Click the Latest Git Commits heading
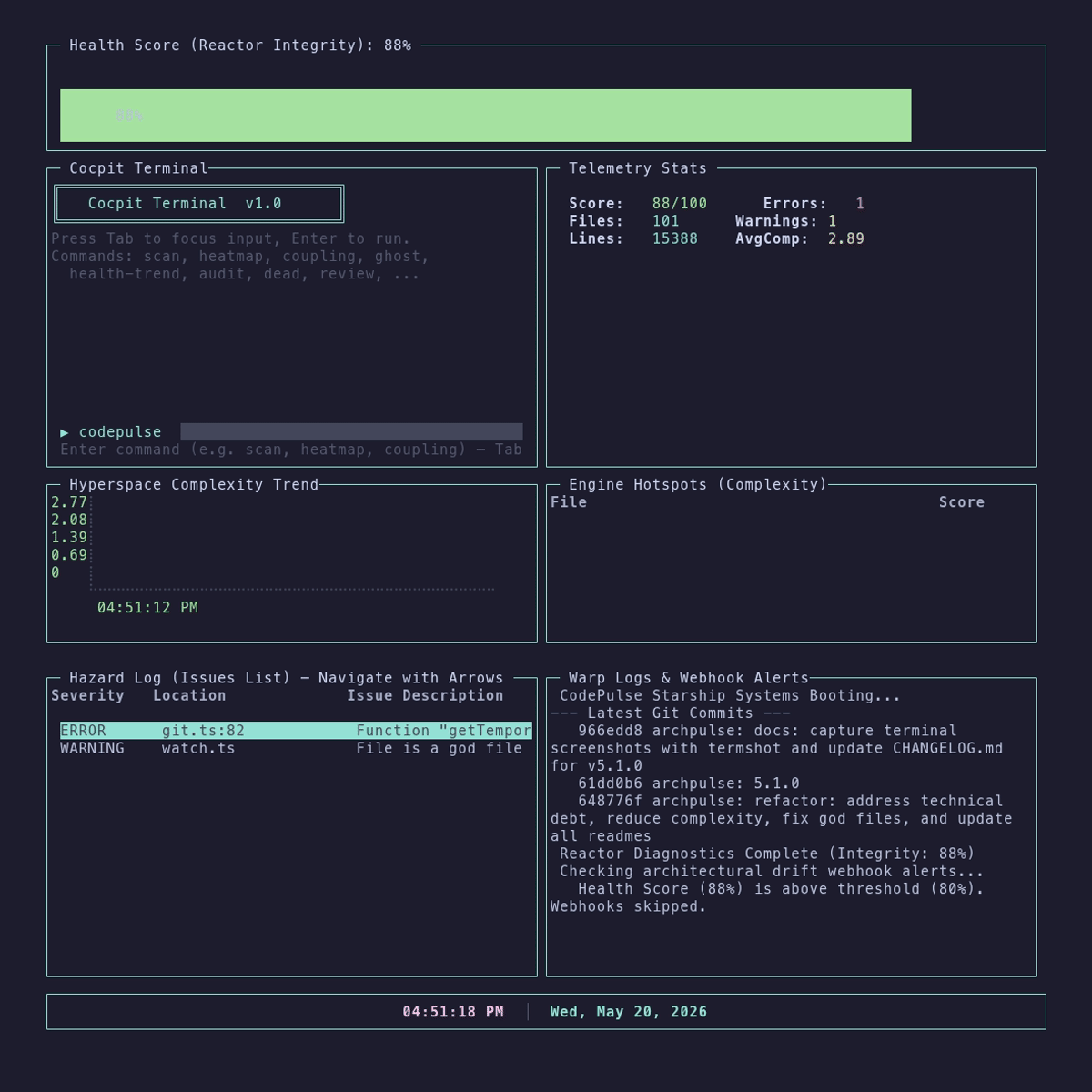 click(x=671, y=713)
